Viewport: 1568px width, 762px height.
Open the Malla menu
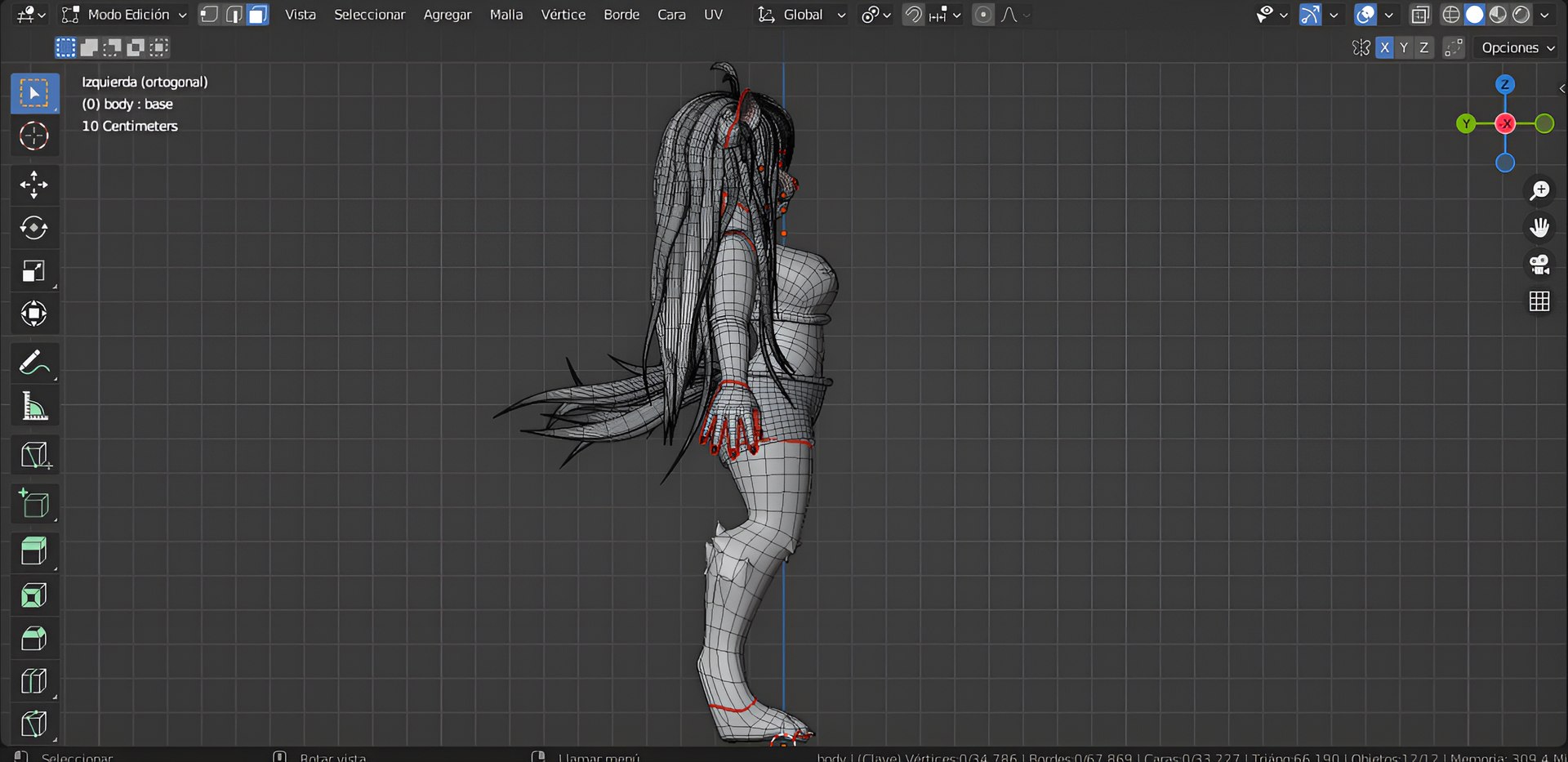click(506, 15)
